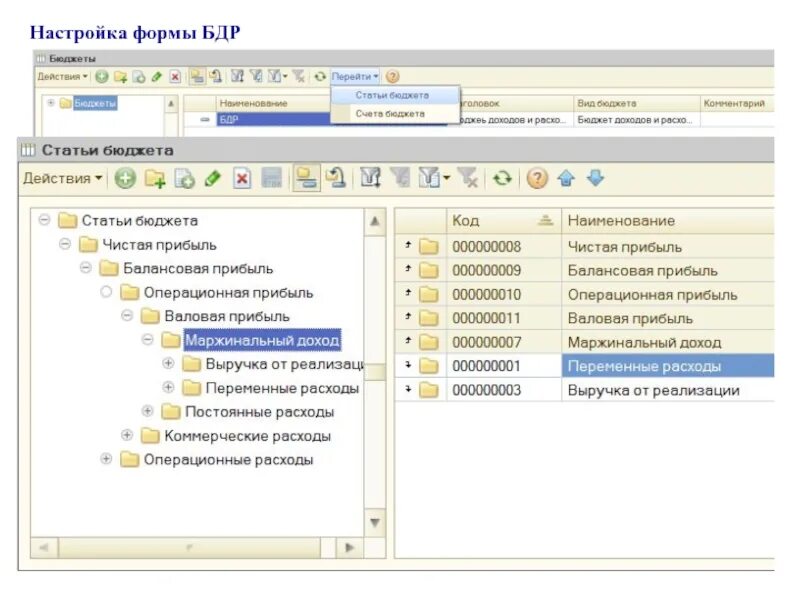This screenshot has height=600, width=800.
Task: Click the Наименование header in Статьи бюджета
Action: [x=668, y=220]
